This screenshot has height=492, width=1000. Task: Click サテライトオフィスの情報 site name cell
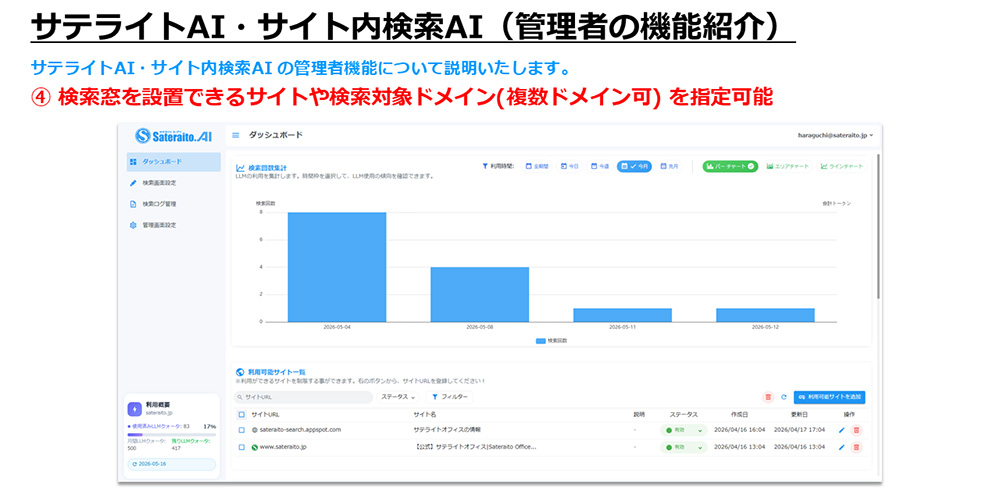(447, 430)
